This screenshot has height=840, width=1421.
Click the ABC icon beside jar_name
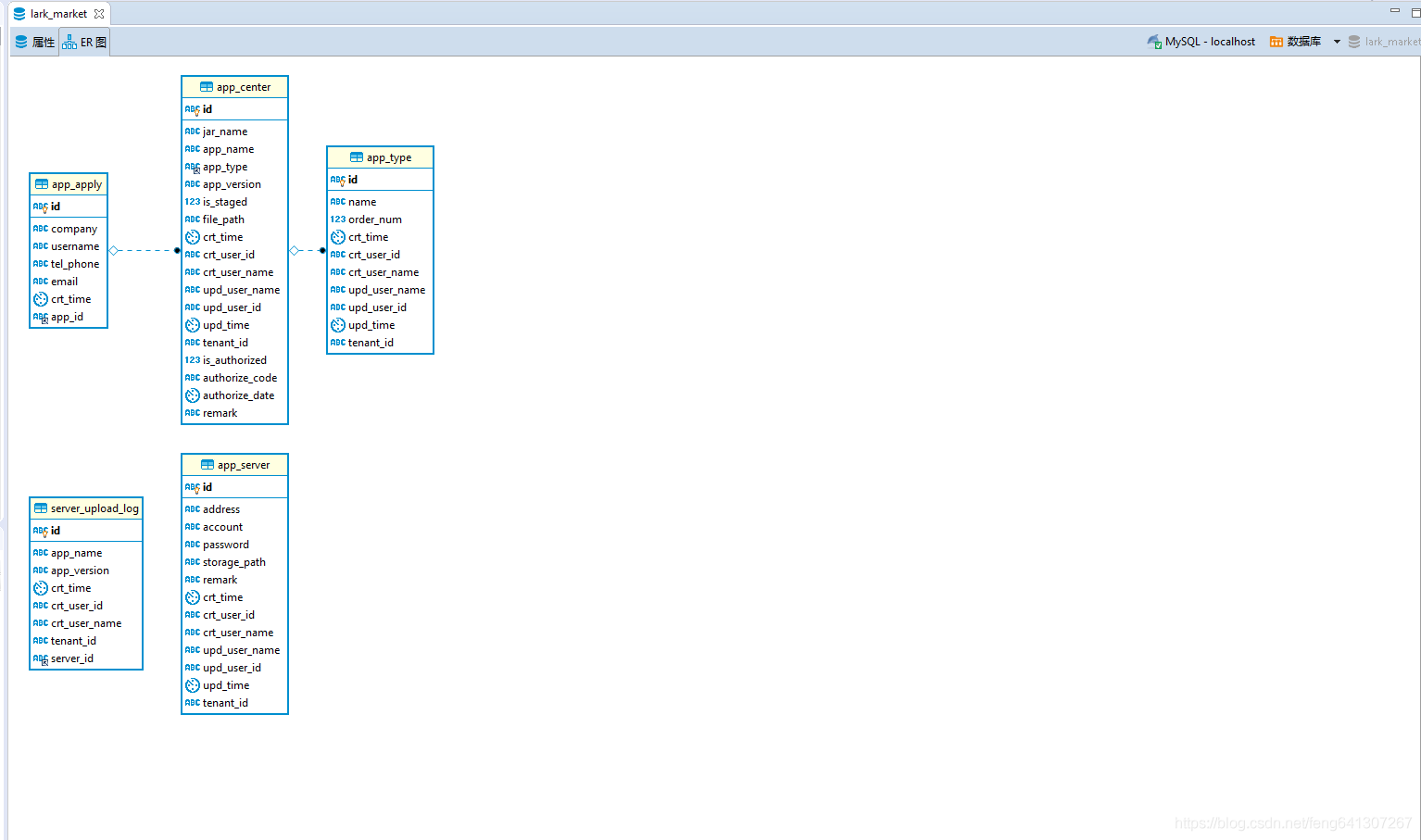click(x=193, y=132)
